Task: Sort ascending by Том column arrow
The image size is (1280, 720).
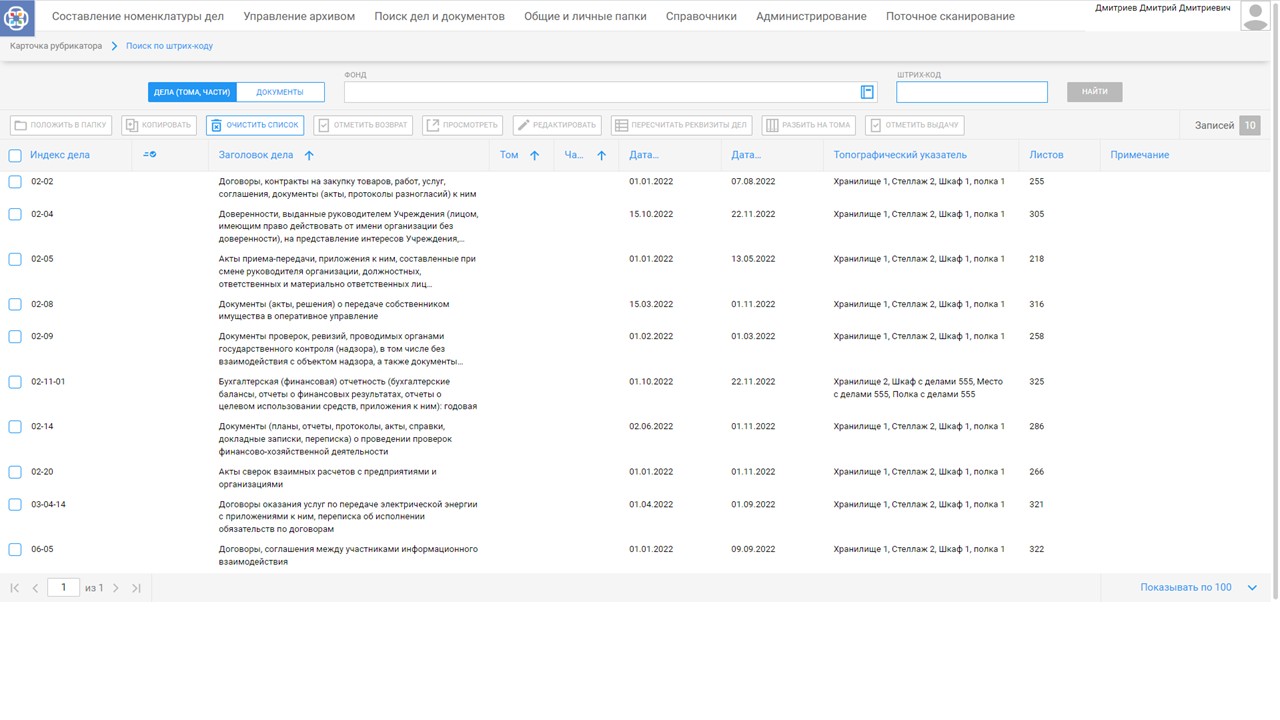Action: [534, 156]
